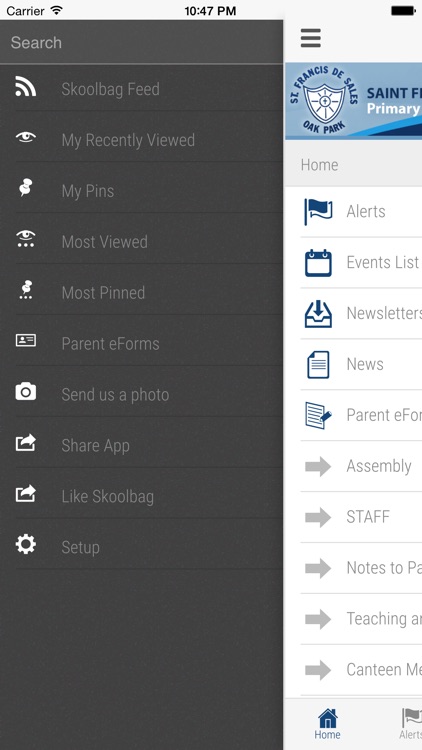The image size is (422, 750).
Task: Open the Send us a photo camera icon
Action: point(25,392)
